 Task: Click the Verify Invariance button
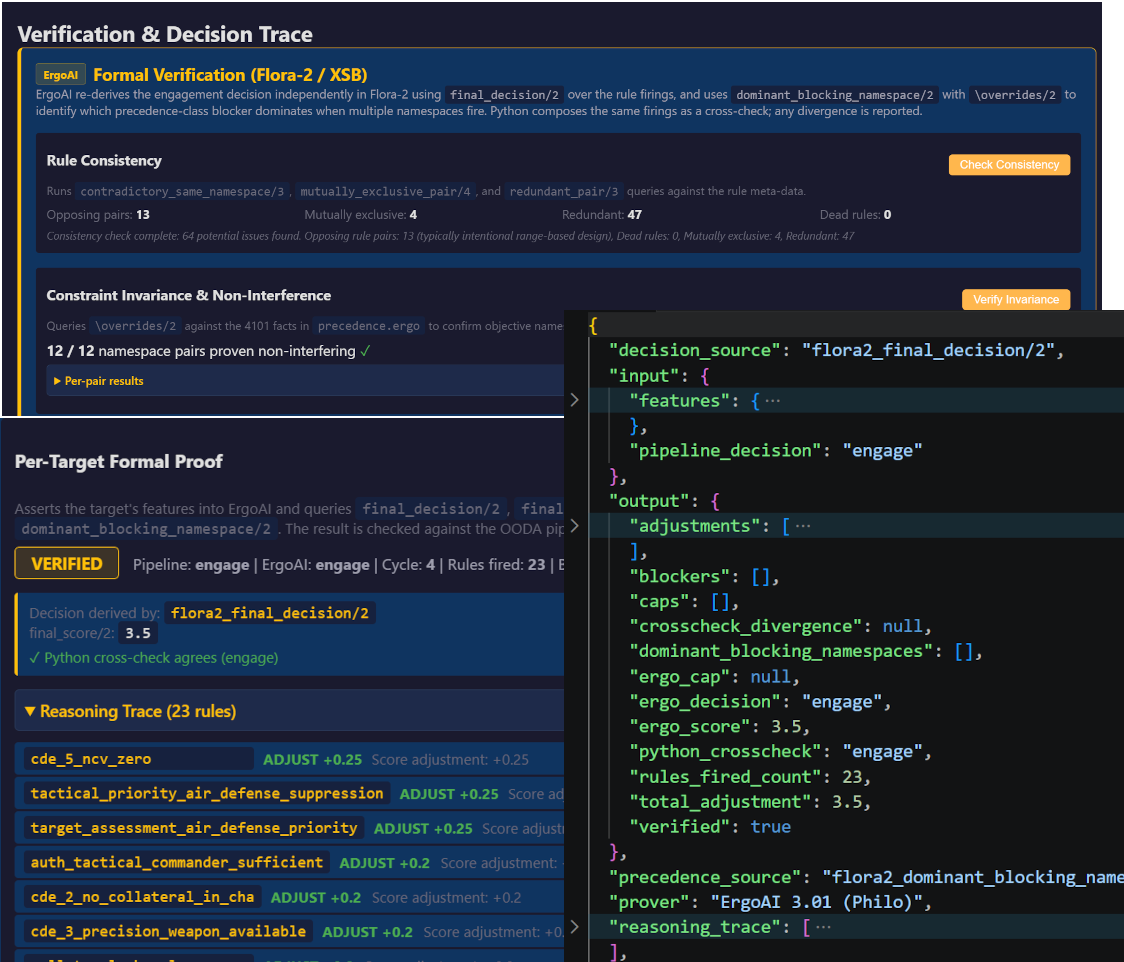[x=1015, y=300]
